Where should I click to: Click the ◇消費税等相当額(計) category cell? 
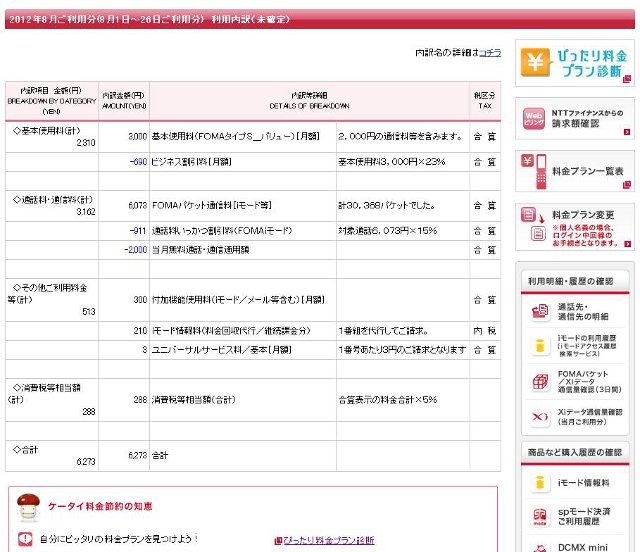point(52,400)
